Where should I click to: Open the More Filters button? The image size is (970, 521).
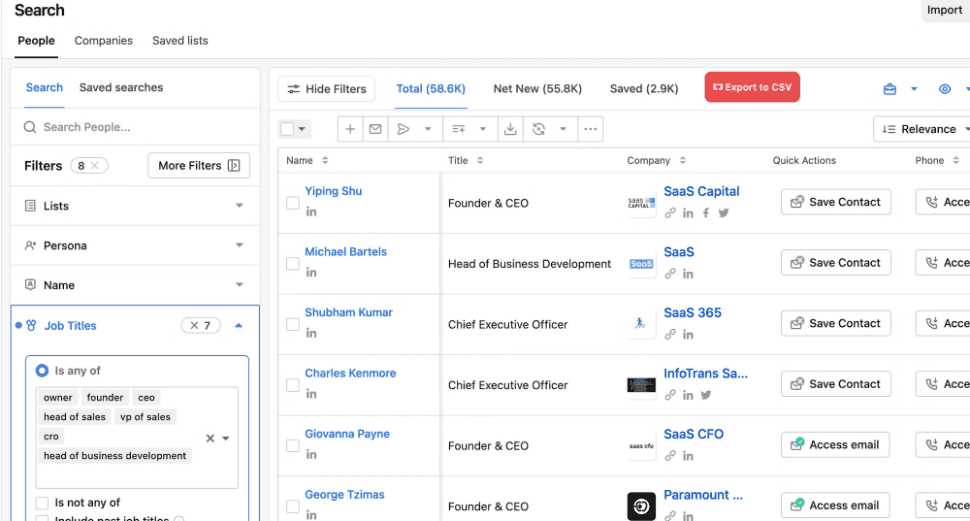click(199, 165)
